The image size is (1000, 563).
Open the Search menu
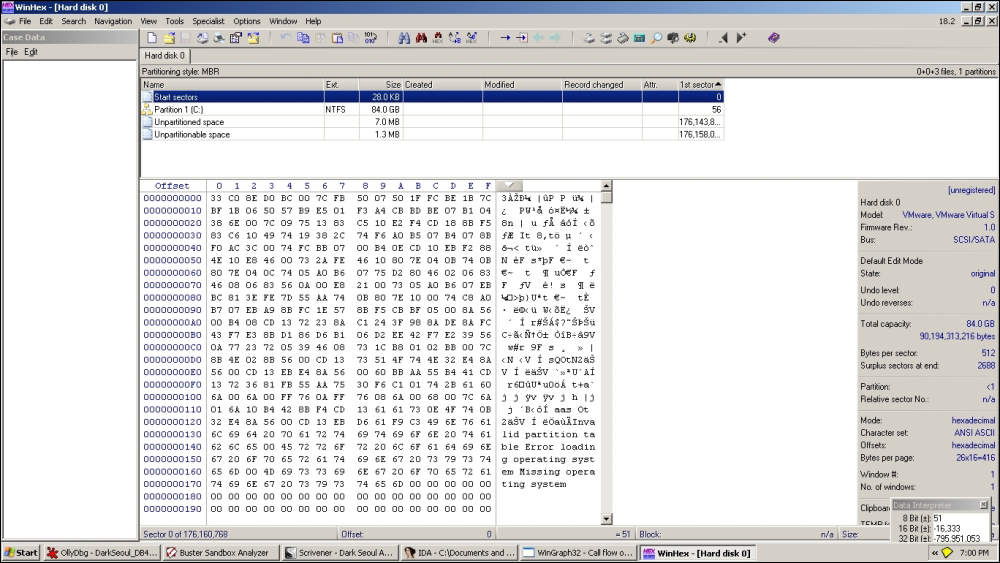point(73,21)
